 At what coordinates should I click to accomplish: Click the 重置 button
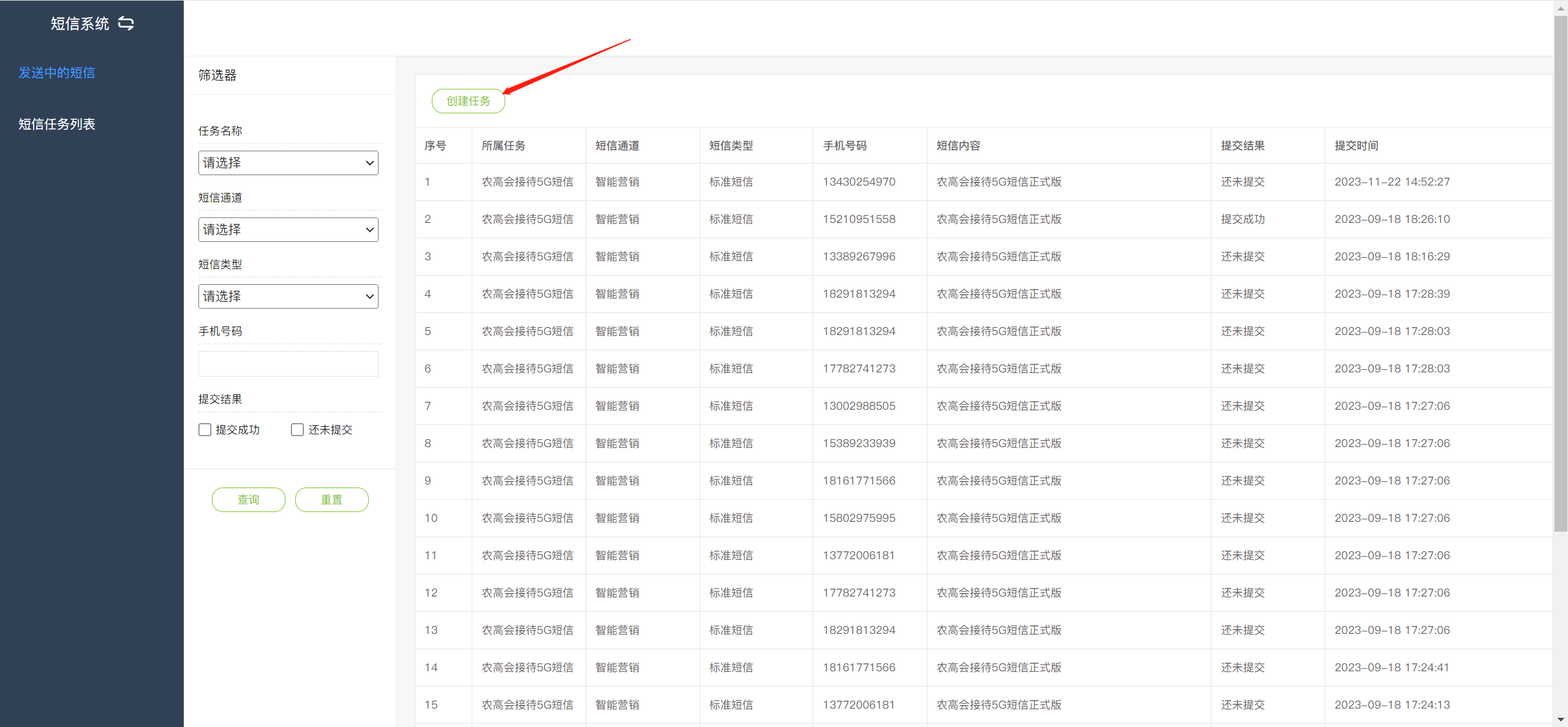[x=331, y=500]
